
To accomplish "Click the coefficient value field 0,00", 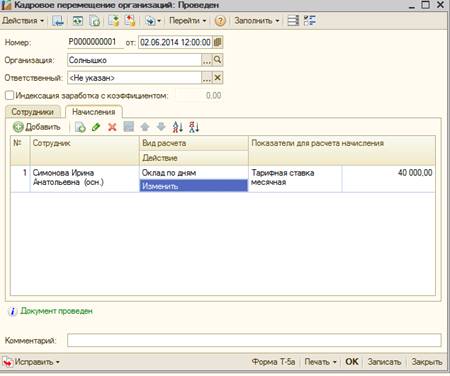I will point(199,96).
